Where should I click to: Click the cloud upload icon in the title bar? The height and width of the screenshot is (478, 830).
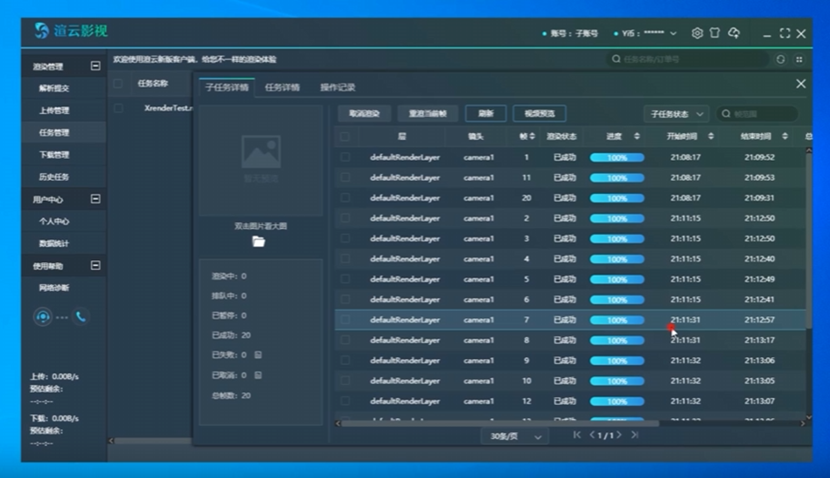(734, 33)
